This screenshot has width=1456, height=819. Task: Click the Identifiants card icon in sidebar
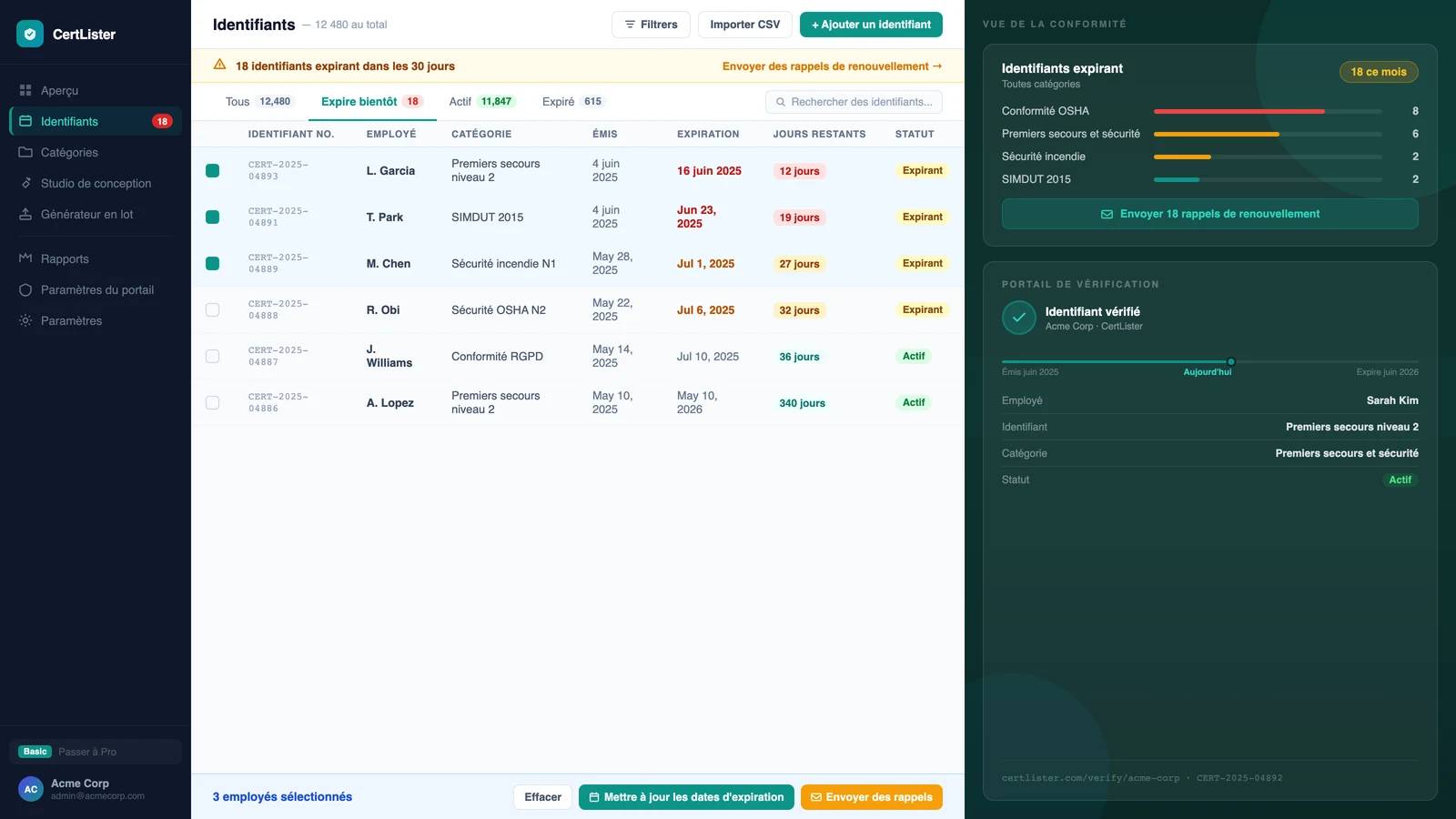(x=25, y=121)
